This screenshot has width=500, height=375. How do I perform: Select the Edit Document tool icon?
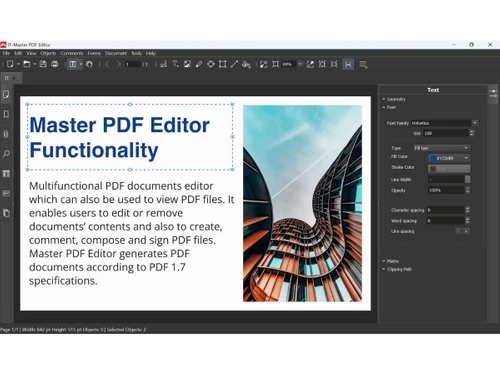163,64
